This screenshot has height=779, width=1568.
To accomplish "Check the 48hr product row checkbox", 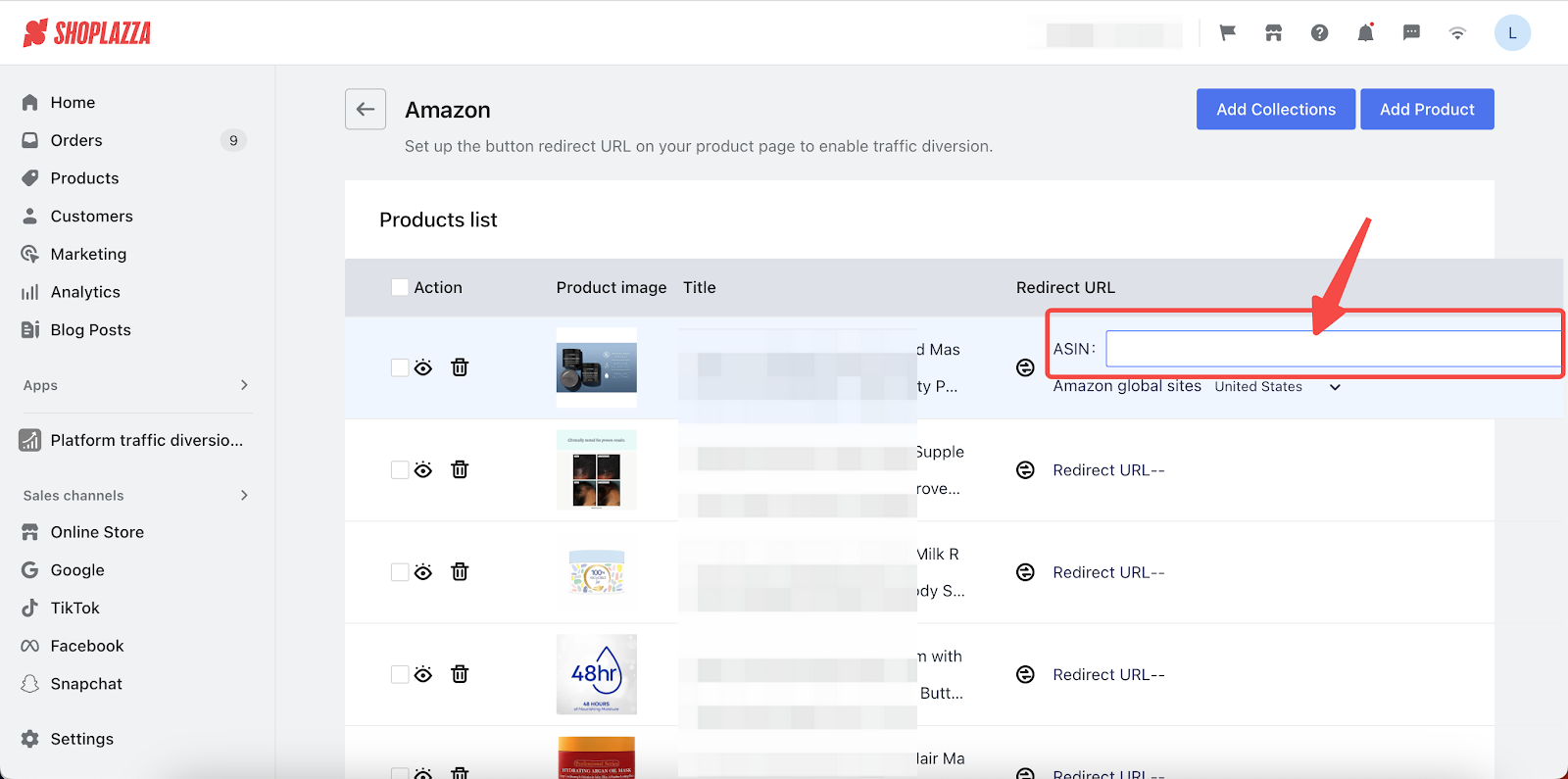I will [400, 674].
